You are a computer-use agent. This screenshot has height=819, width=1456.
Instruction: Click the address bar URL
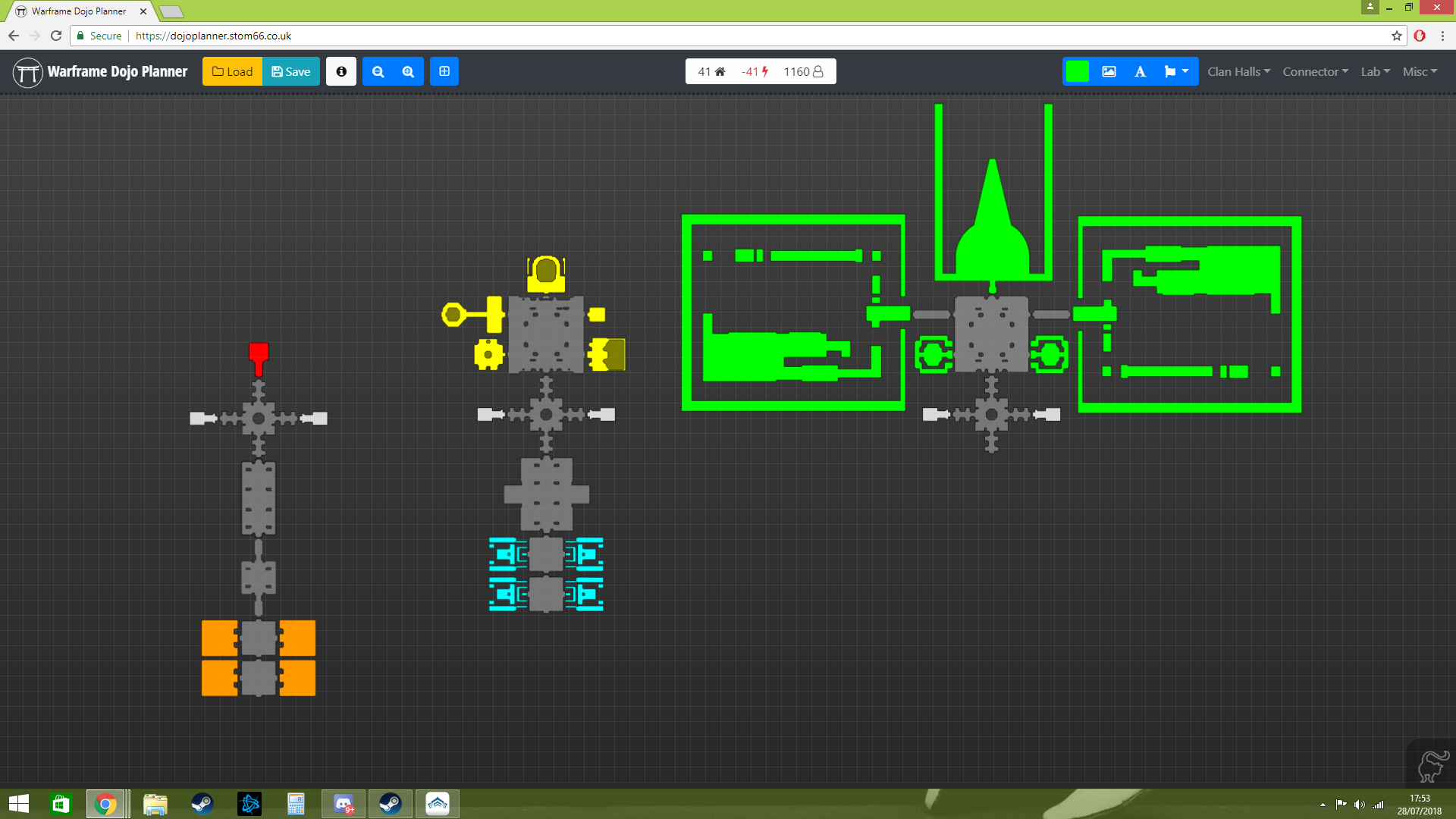pyautogui.click(x=214, y=36)
